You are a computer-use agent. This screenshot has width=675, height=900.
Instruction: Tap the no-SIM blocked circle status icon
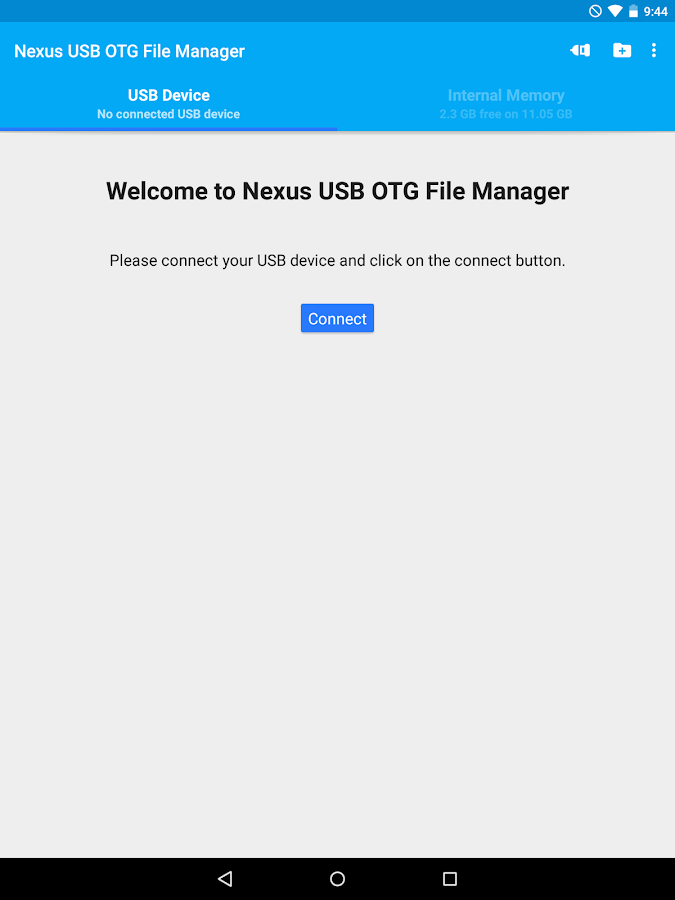click(595, 11)
